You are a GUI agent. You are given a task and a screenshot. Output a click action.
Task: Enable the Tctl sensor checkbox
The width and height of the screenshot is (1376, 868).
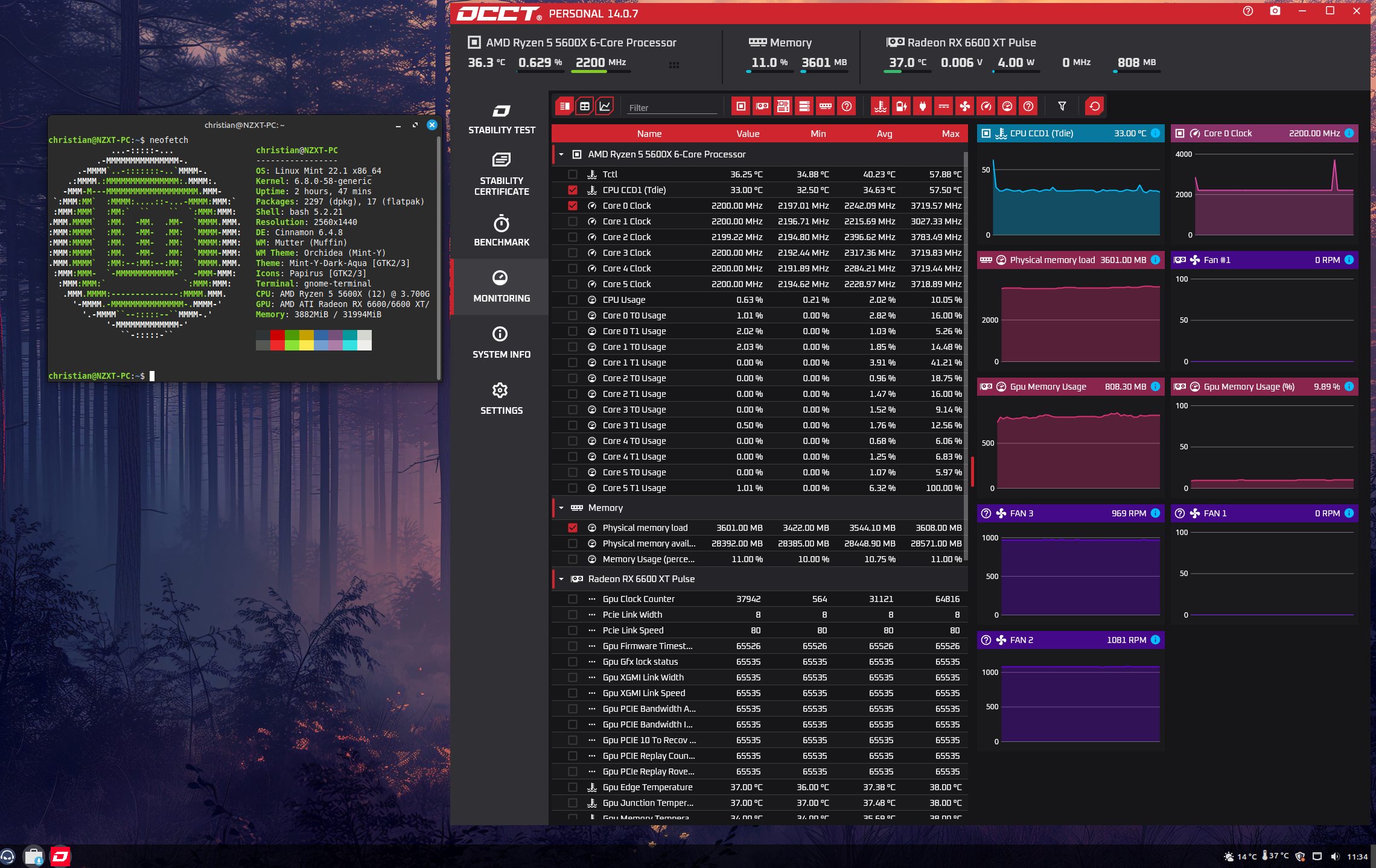pyautogui.click(x=573, y=174)
